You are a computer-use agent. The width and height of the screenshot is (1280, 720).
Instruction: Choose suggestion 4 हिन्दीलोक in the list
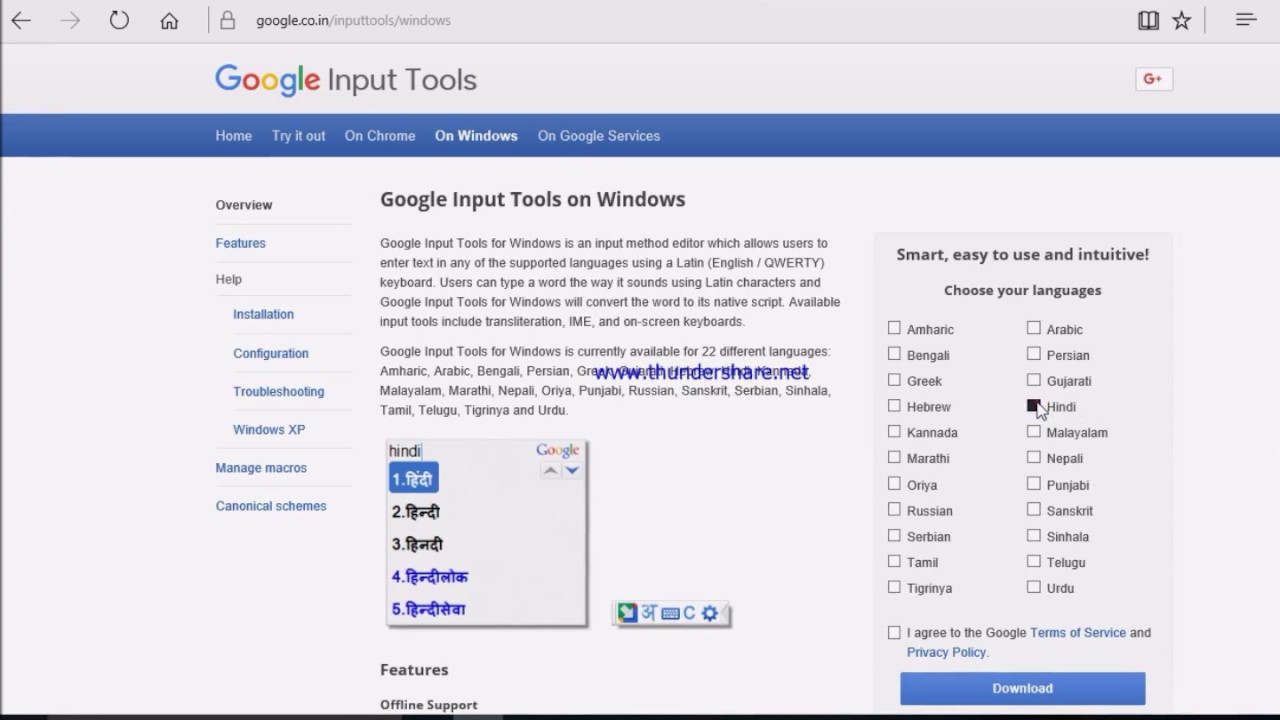[x=430, y=577]
